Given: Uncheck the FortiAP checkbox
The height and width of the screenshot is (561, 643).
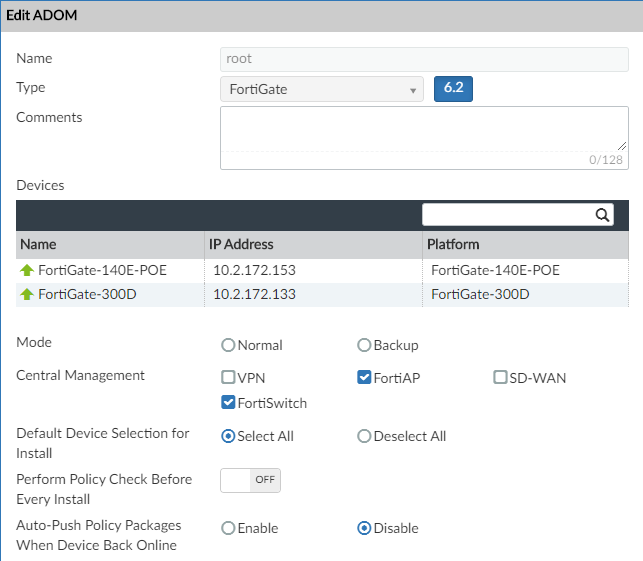Looking at the screenshot, I should [365, 377].
